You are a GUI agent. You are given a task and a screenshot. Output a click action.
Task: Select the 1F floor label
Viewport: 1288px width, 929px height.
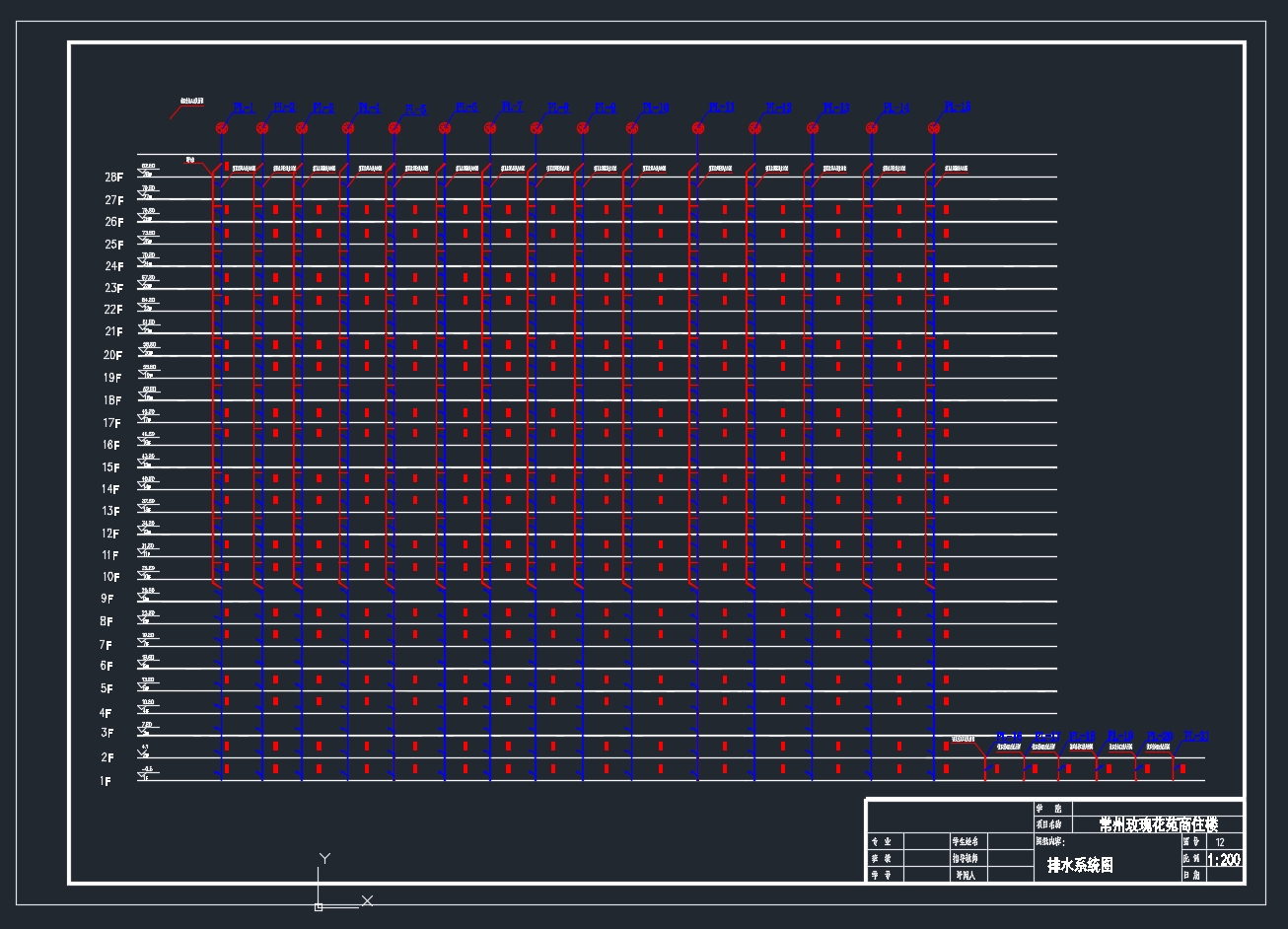[106, 782]
